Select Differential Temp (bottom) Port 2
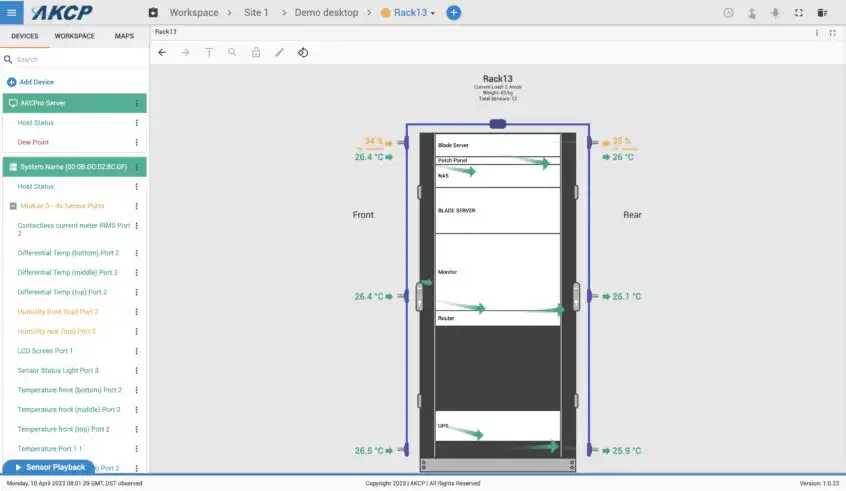Screen dimensions: 846x491 pos(68,253)
